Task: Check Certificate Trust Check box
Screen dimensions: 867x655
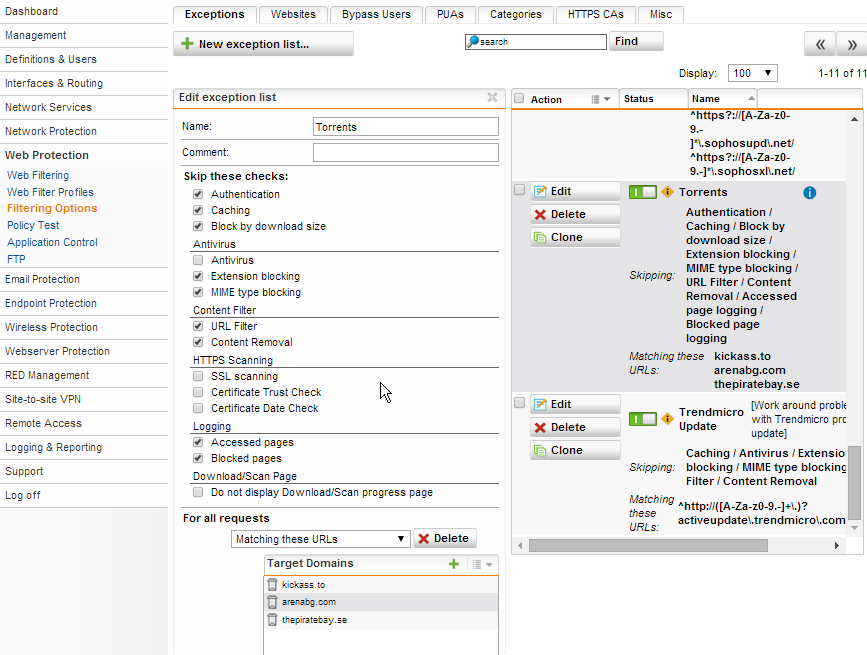Action: tap(198, 392)
